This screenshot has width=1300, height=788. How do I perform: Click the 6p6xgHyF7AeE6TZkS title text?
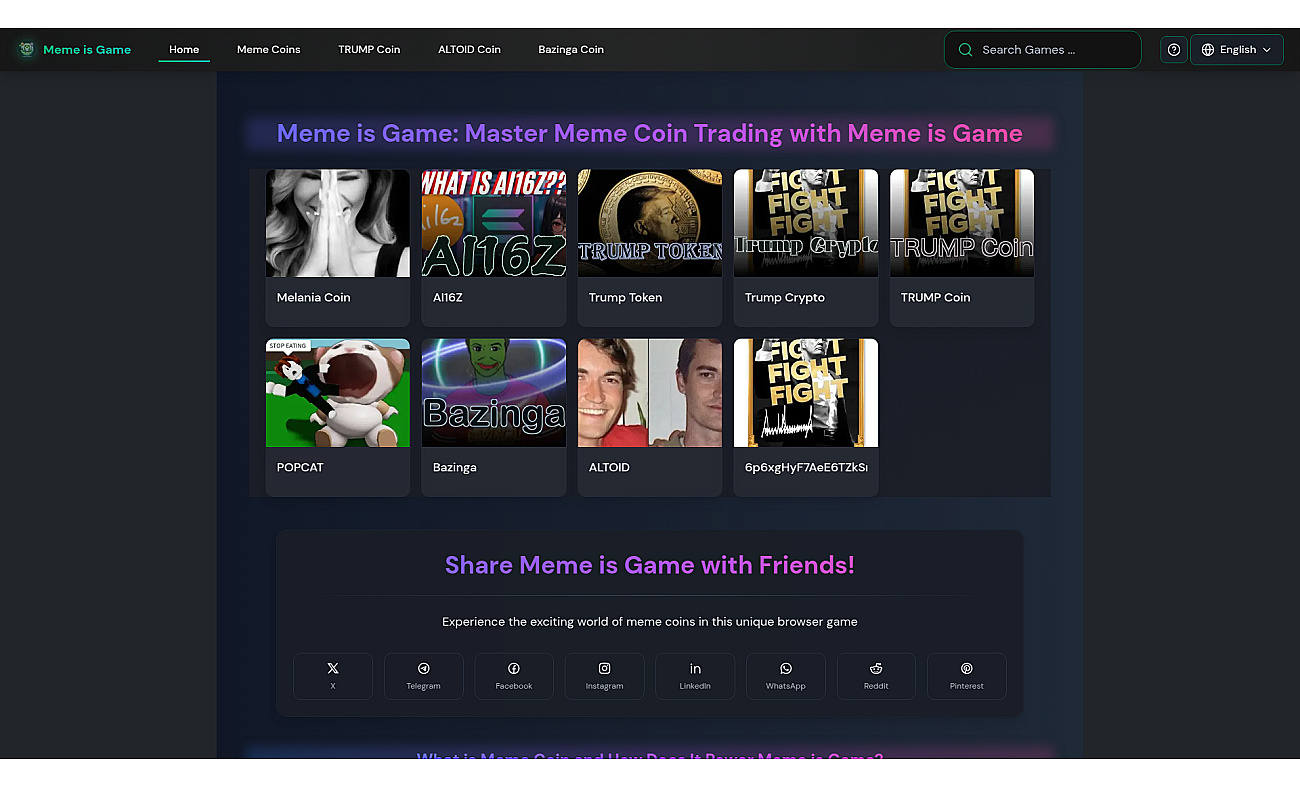806,467
